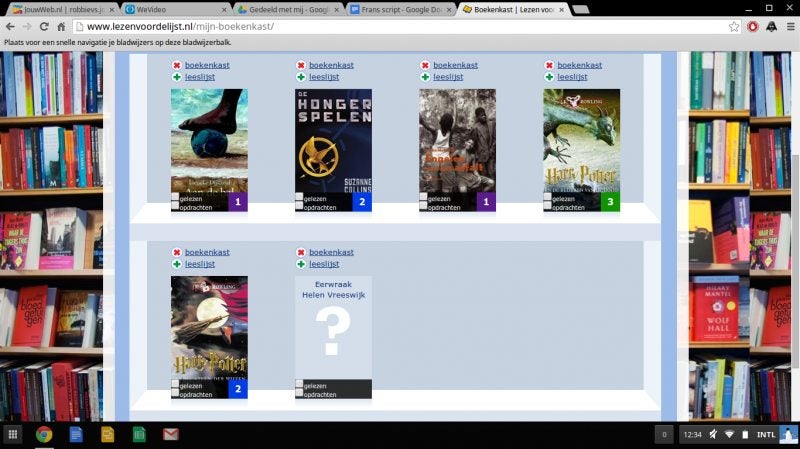Image resolution: width=800 pixels, height=449 pixels.
Task: Click red X above the Harry Potter dragon cover
Action: point(549,65)
